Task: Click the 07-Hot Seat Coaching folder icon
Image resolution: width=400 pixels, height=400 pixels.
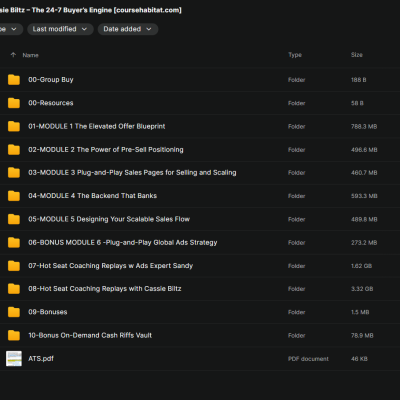Action: click(14, 266)
